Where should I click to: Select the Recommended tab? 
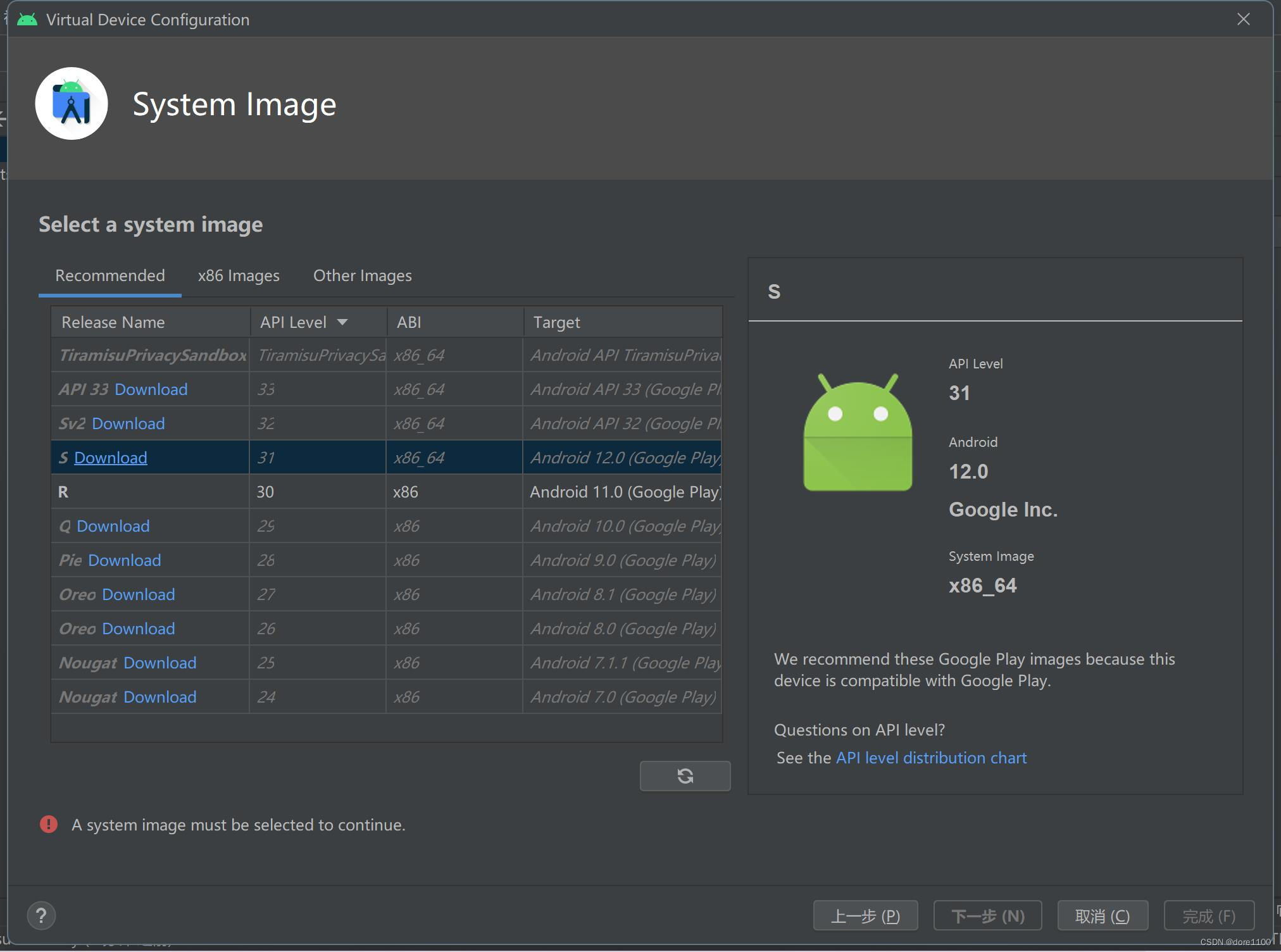[x=110, y=275]
